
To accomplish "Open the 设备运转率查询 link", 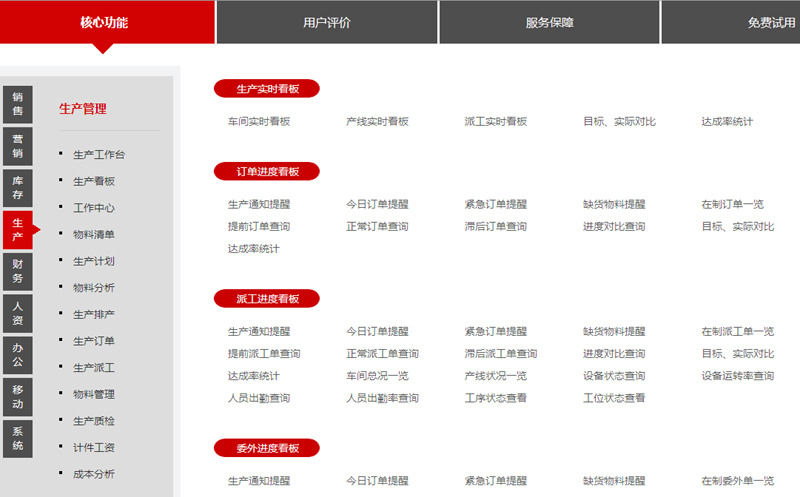I will pos(737,376).
